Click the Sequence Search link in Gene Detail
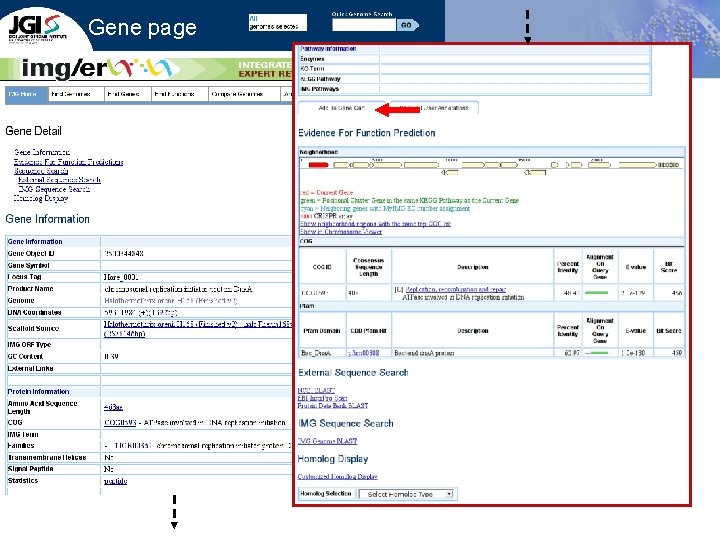 [41, 171]
